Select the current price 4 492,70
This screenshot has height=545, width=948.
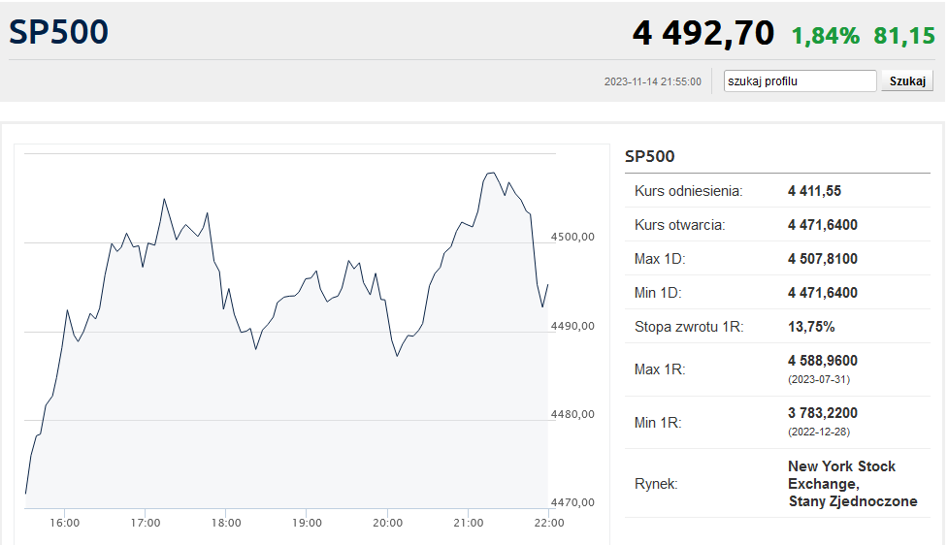703,33
